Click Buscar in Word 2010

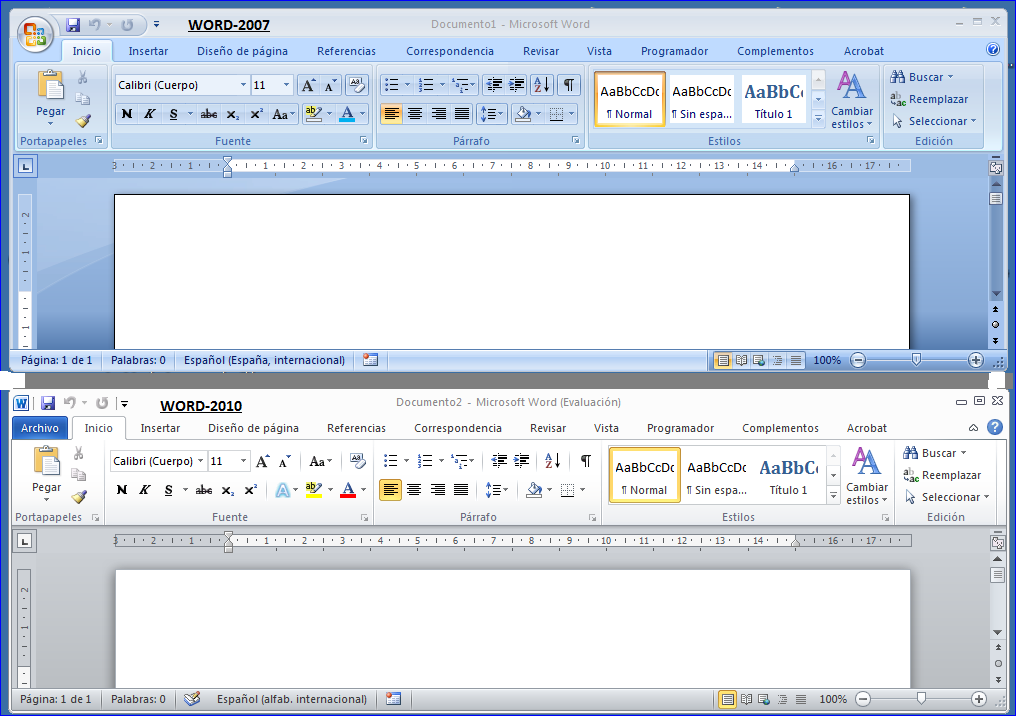point(935,453)
